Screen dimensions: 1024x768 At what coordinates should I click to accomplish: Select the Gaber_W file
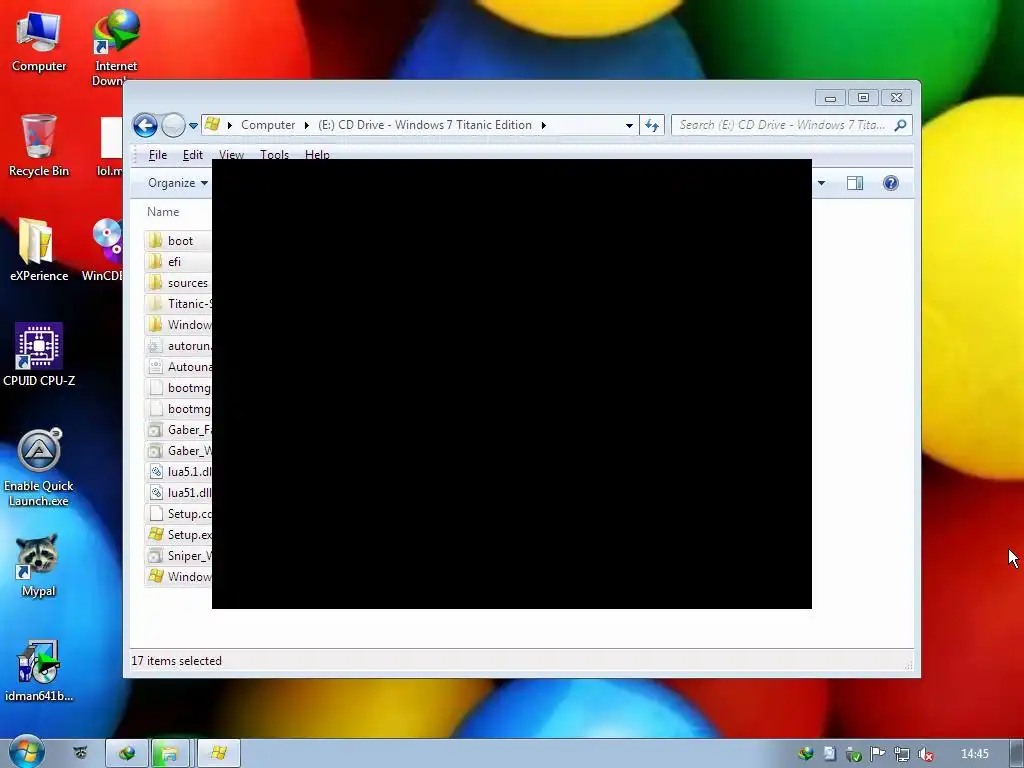point(178,451)
